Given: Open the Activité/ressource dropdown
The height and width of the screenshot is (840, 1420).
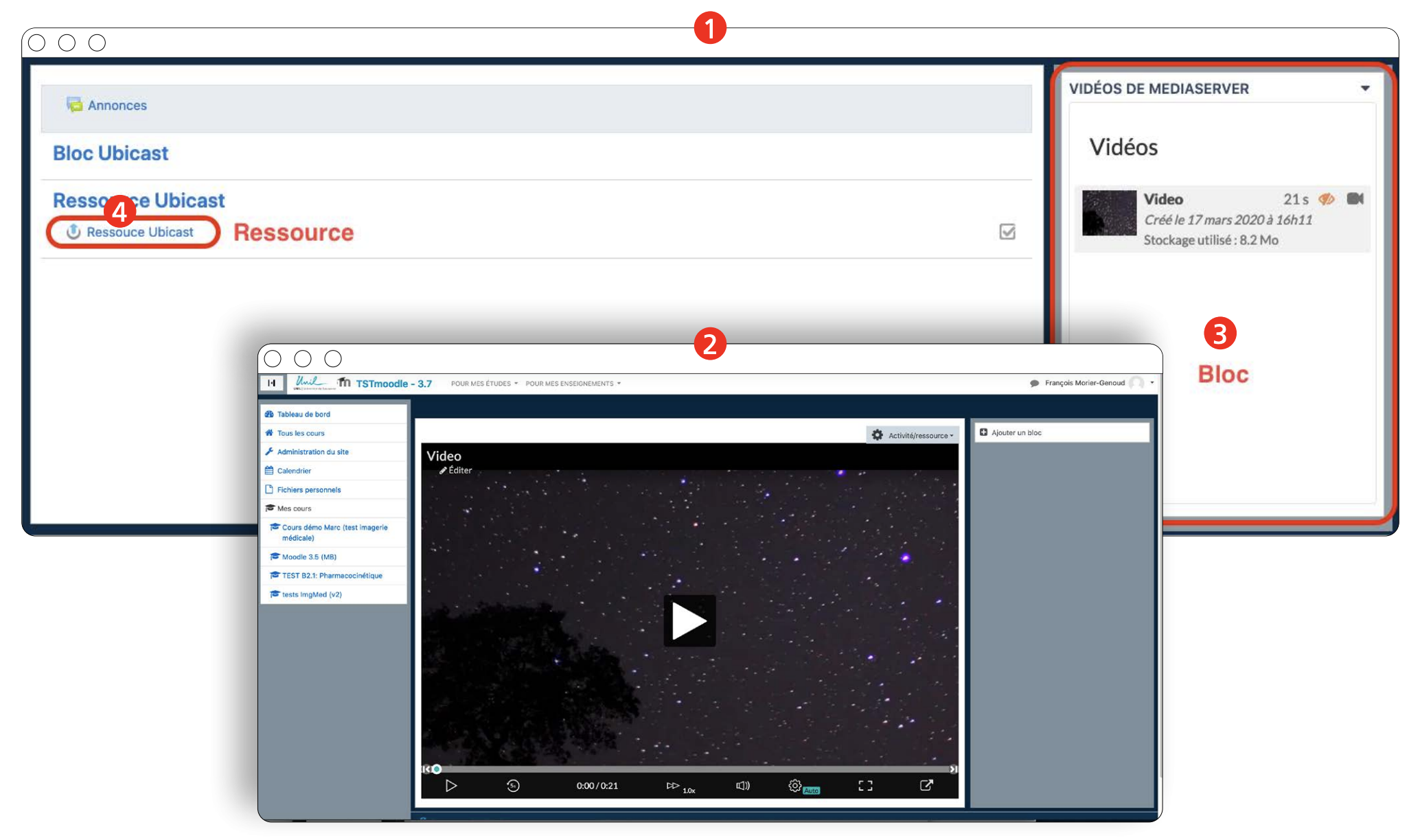Looking at the screenshot, I should coord(913,435).
